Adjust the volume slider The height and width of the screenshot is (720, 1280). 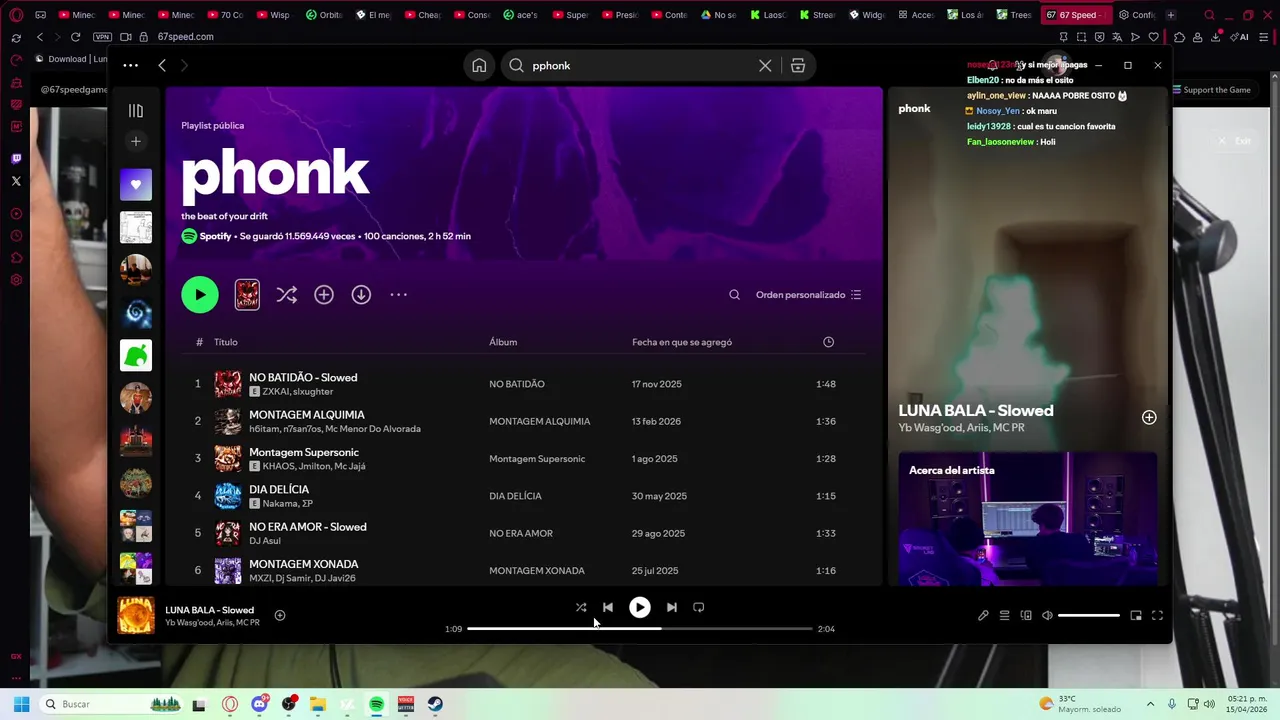1089,615
